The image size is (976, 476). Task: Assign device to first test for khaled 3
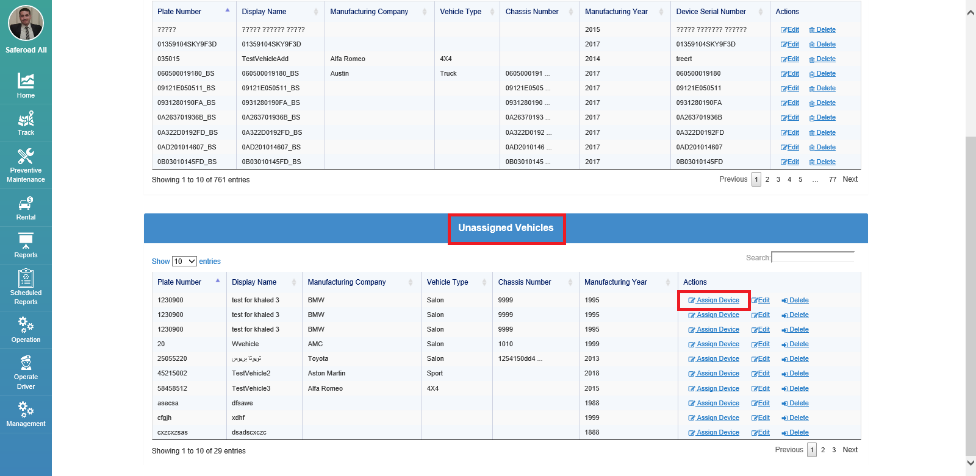(x=714, y=300)
